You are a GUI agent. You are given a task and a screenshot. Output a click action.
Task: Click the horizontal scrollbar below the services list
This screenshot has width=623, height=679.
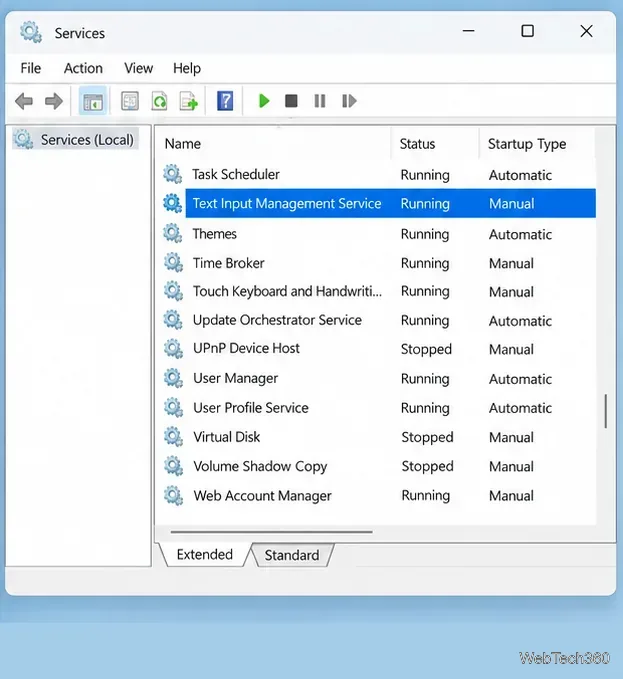click(271, 531)
